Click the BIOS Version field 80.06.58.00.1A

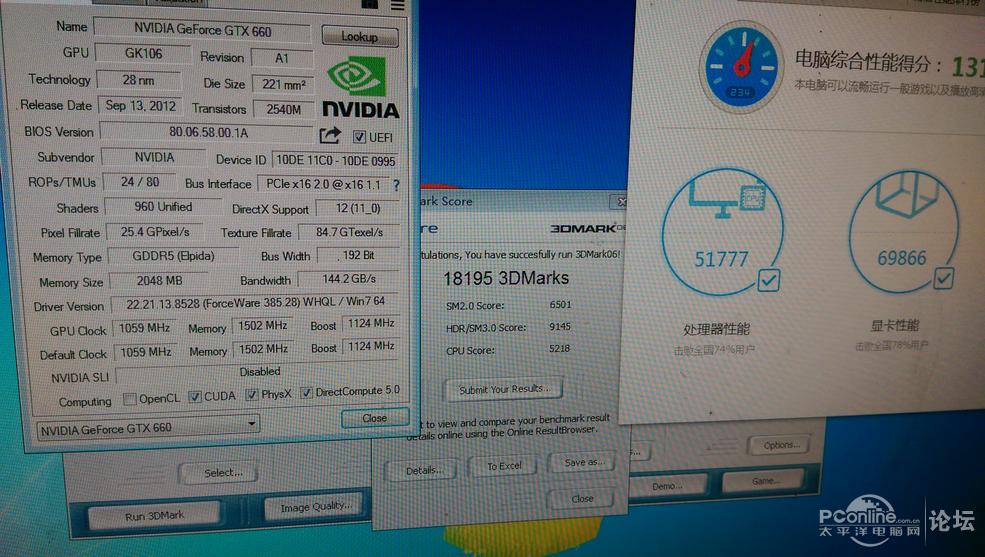point(209,132)
